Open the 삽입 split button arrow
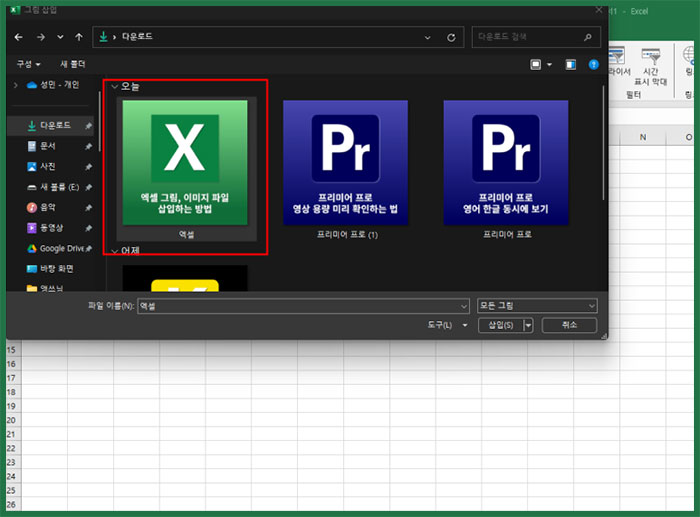Screen dimensions: 700x517 (x=528, y=325)
